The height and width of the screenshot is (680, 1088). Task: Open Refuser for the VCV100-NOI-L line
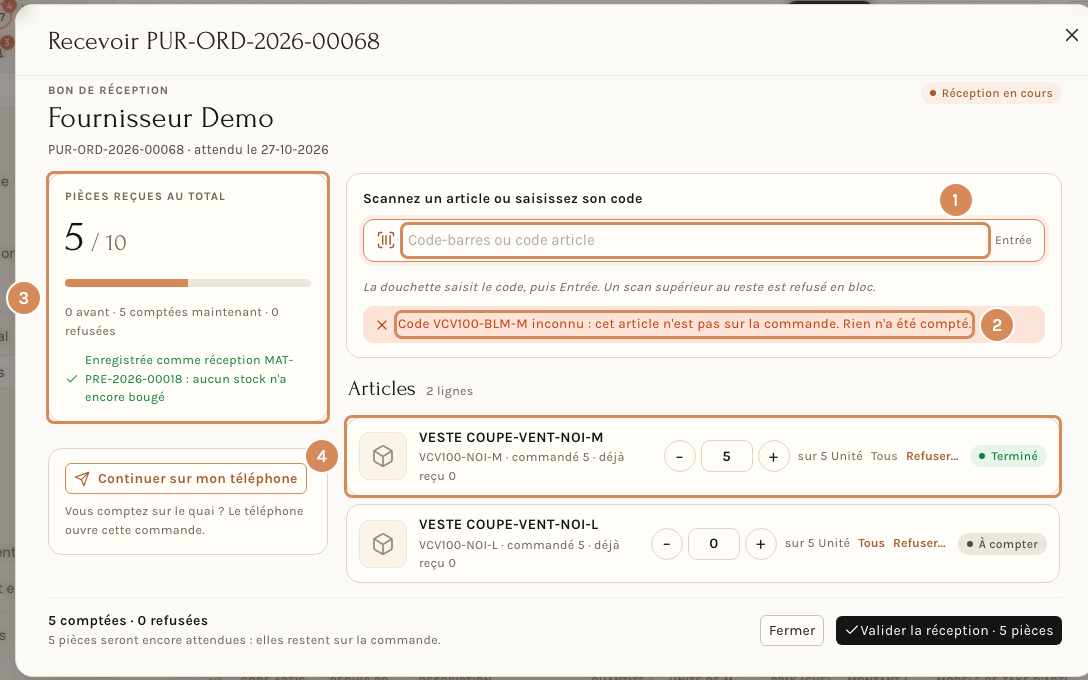[x=919, y=543]
